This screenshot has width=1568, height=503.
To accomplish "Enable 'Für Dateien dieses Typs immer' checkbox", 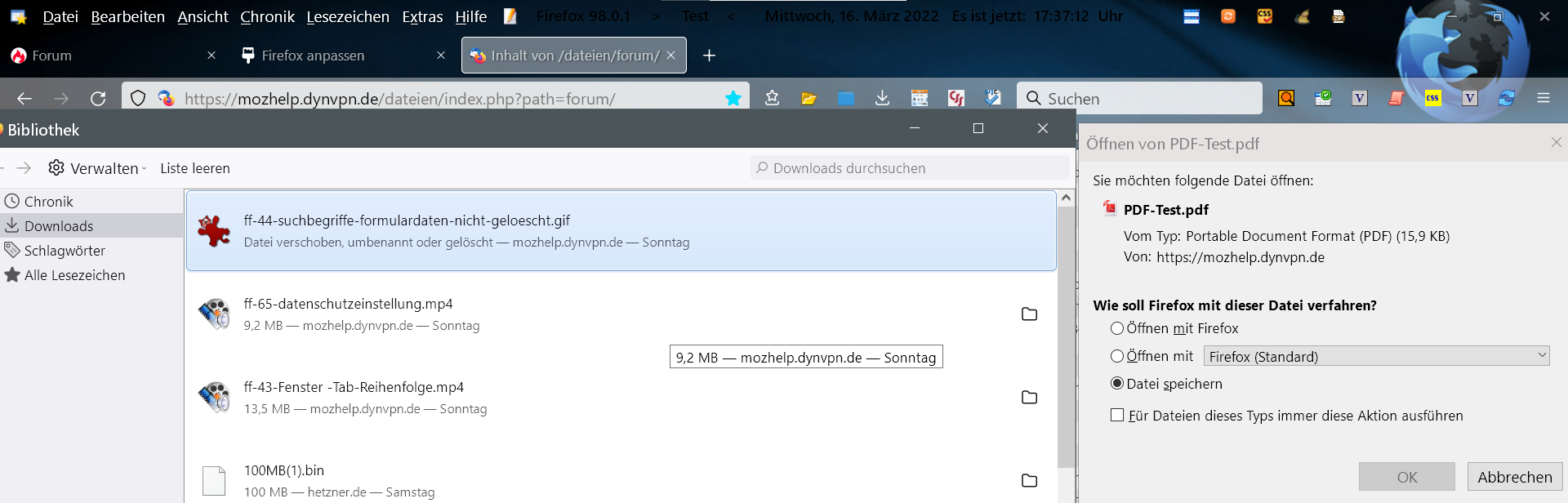I will [x=1117, y=416].
